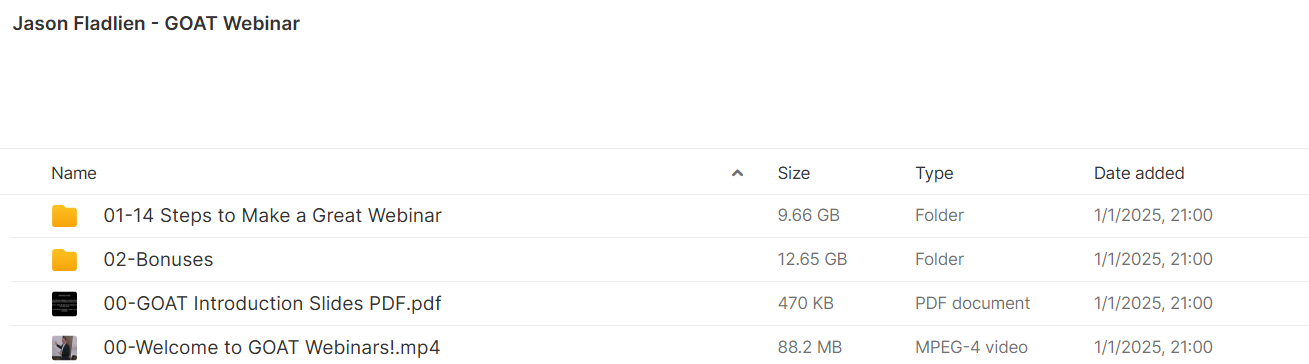This screenshot has width=1309, height=364.
Task: Select the Welcome to GOAT Webinars video thumbnail
Action: pos(64,348)
